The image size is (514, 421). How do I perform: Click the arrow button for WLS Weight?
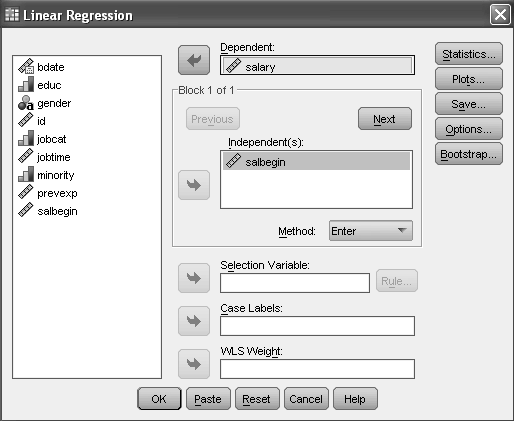point(194,364)
